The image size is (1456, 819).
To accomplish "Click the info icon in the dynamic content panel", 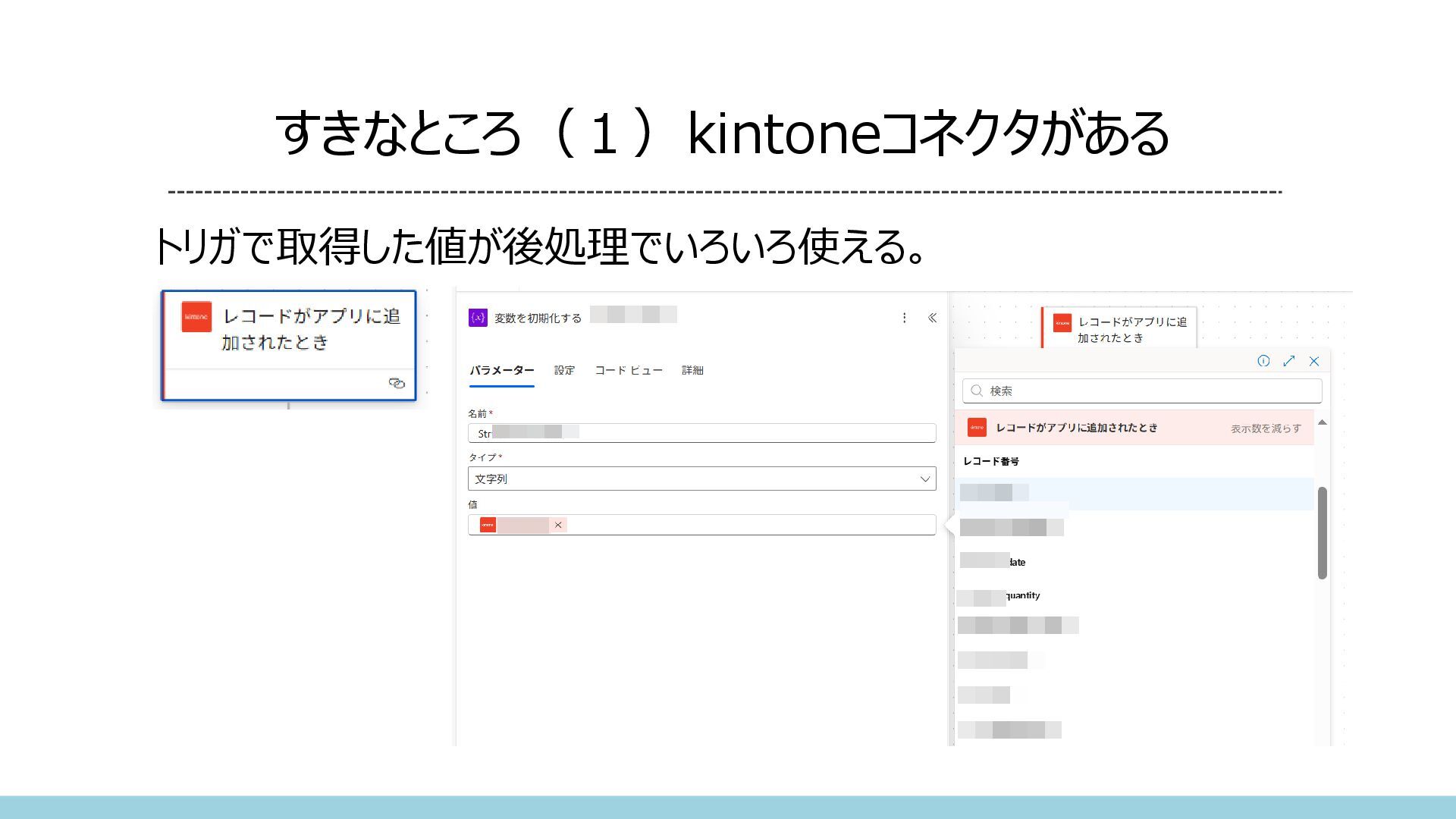I will (1263, 361).
